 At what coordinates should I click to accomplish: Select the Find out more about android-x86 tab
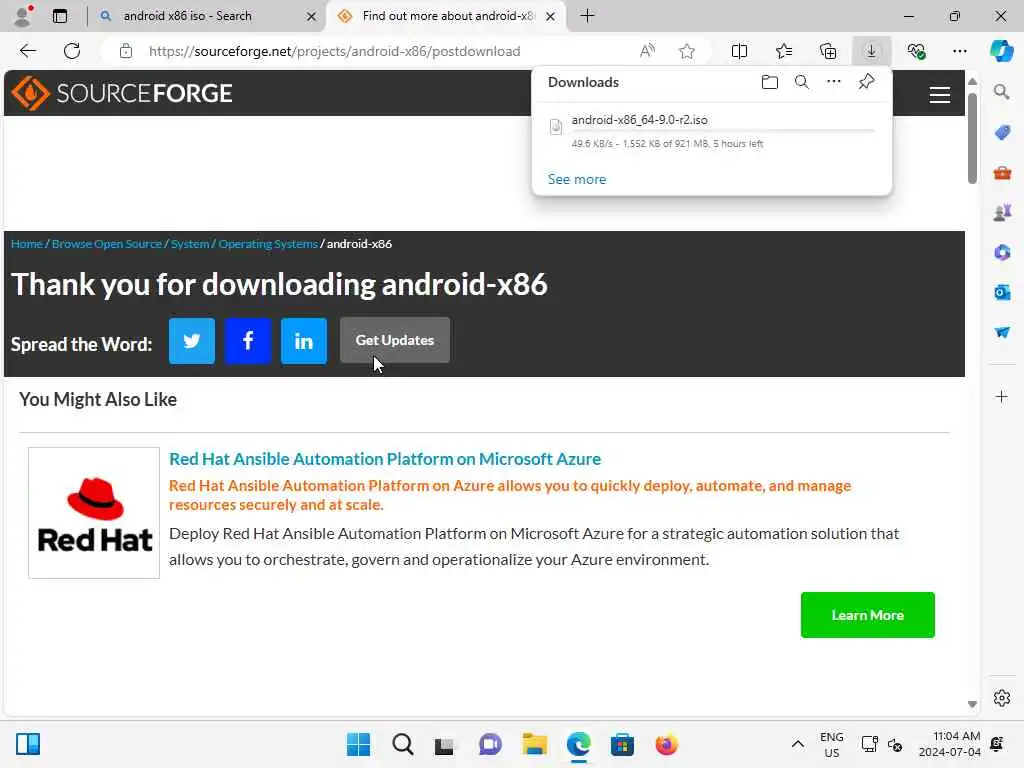(x=446, y=16)
